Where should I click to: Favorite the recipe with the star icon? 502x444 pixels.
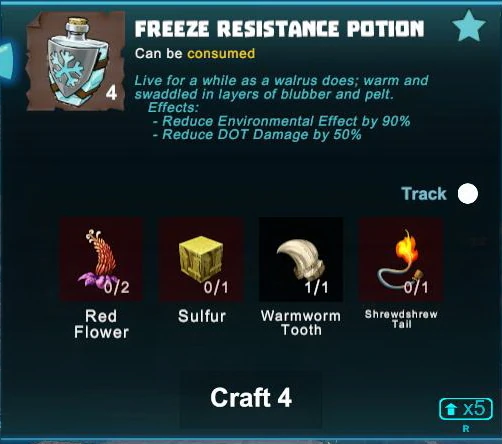(468, 26)
